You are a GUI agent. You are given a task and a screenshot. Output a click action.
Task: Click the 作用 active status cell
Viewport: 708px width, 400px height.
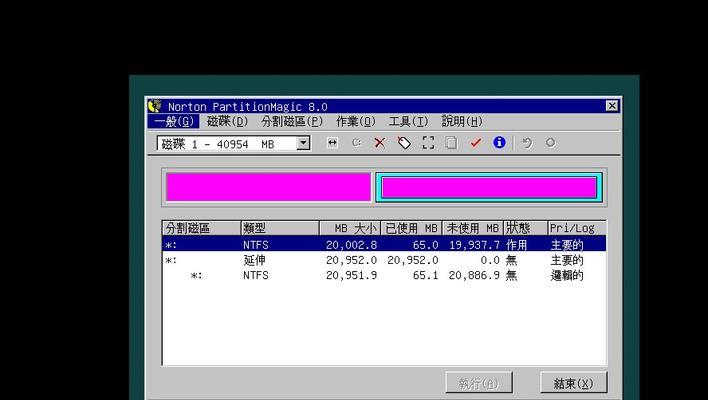(x=517, y=245)
